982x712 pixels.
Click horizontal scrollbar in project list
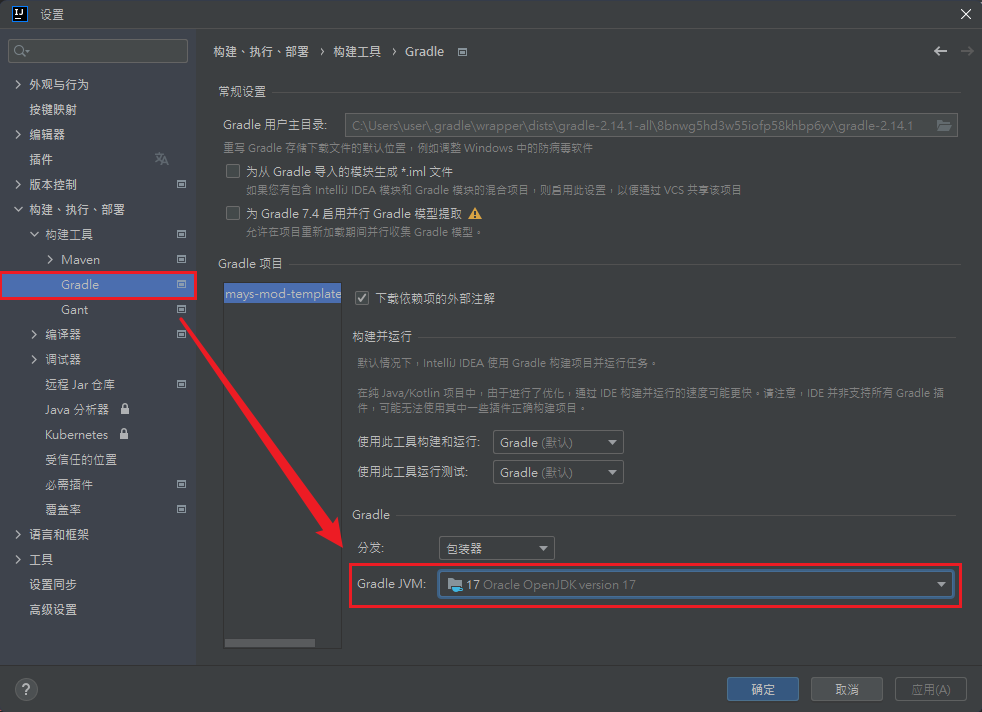click(270, 643)
